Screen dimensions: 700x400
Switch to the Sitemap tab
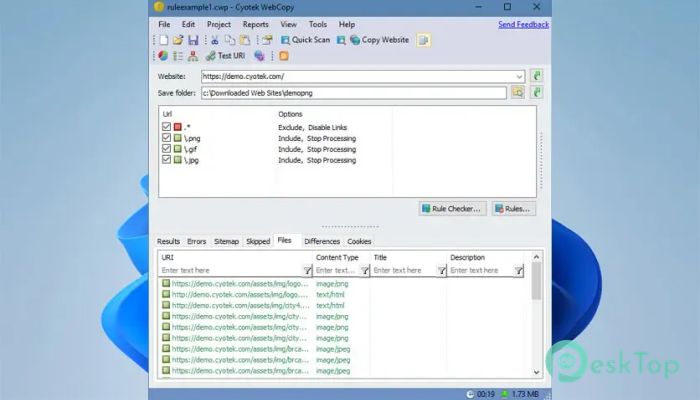click(x=226, y=242)
